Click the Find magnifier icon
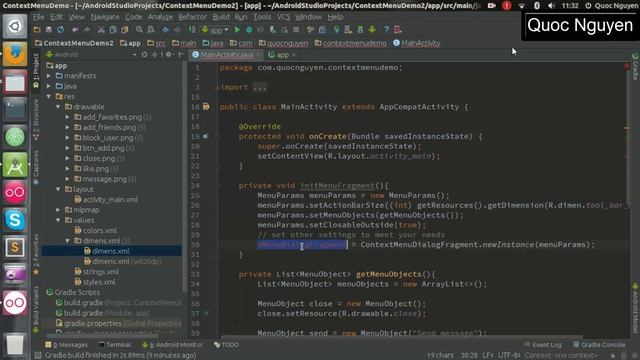 coord(139,30)
